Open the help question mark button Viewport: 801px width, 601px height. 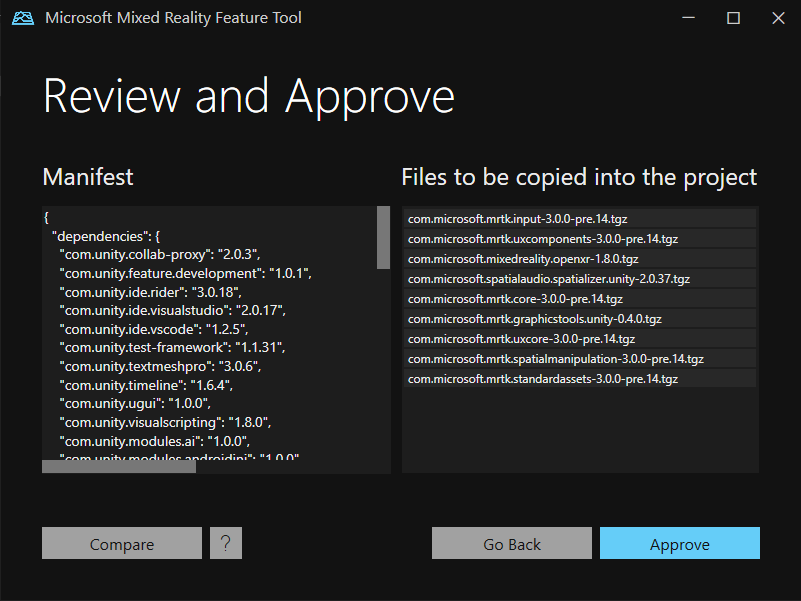pos(226,543)
